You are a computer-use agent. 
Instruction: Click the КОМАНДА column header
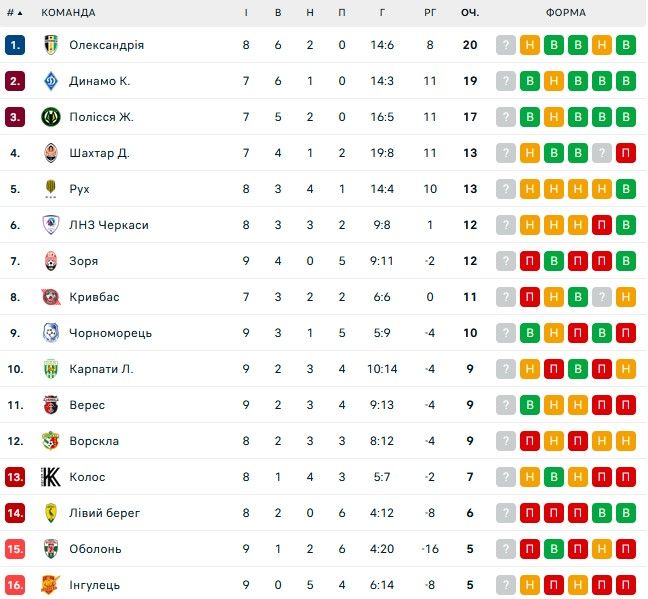(68, 12)
